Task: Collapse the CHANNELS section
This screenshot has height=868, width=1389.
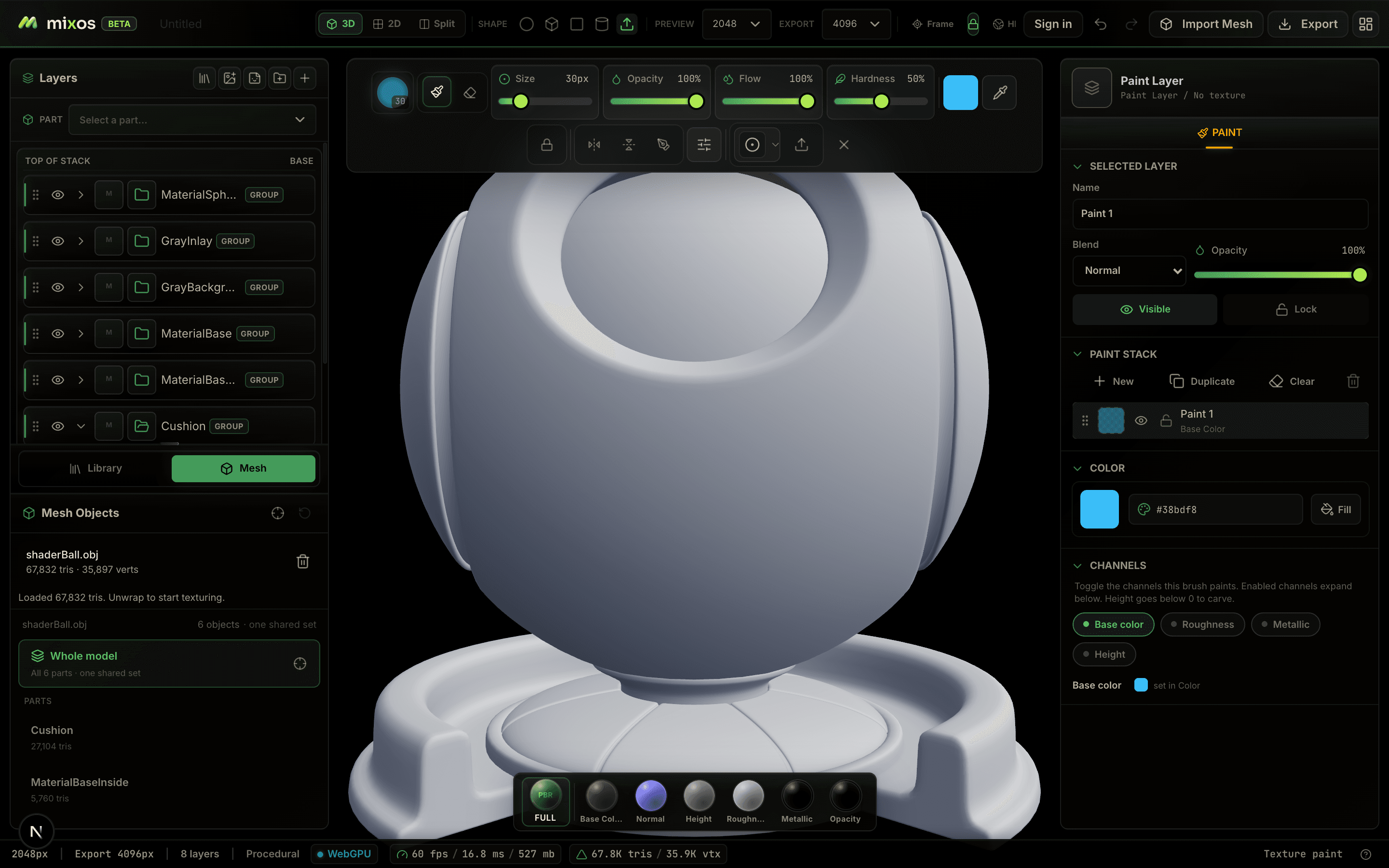Action: (1077, 566)
